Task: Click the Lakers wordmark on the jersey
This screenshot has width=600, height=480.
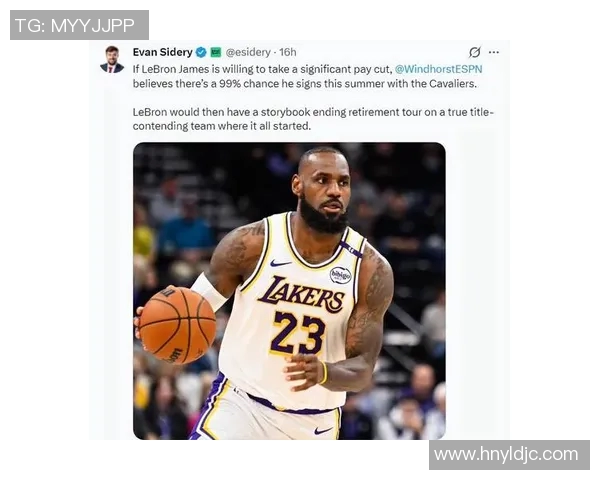Action: click(301, 295)
